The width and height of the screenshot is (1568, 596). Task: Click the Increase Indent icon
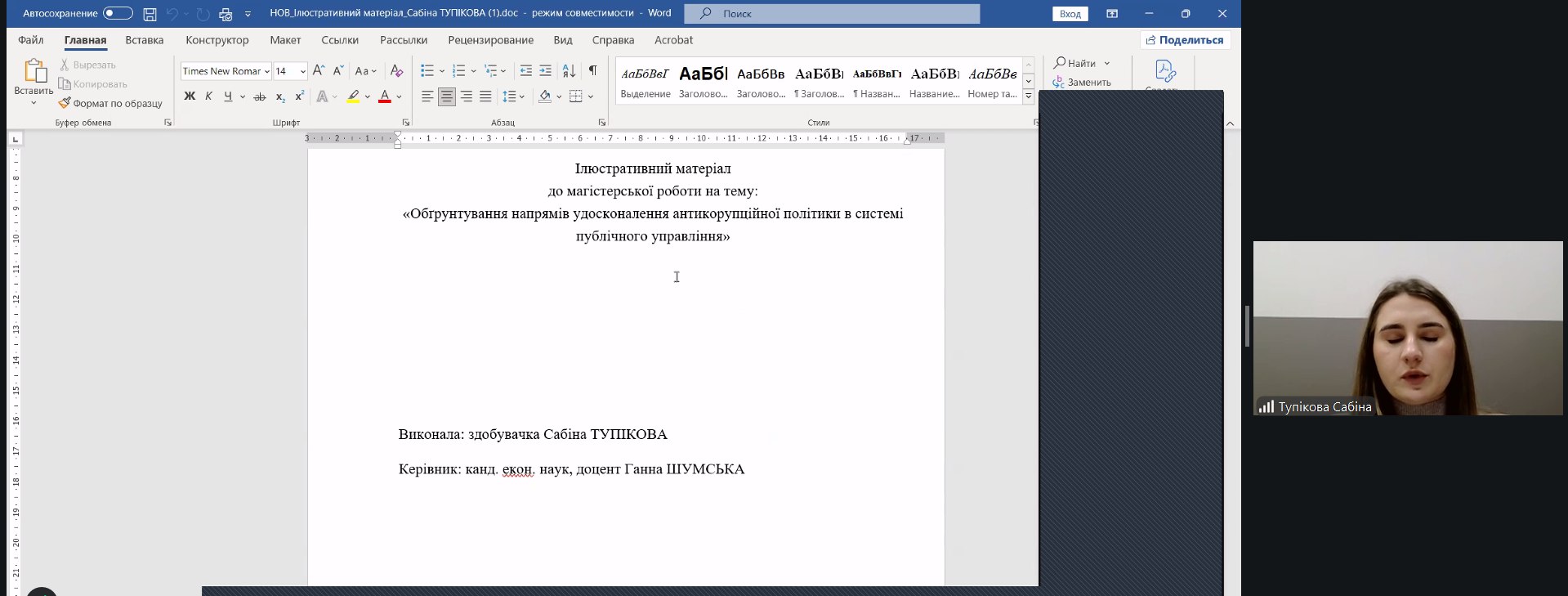(545, 71)
